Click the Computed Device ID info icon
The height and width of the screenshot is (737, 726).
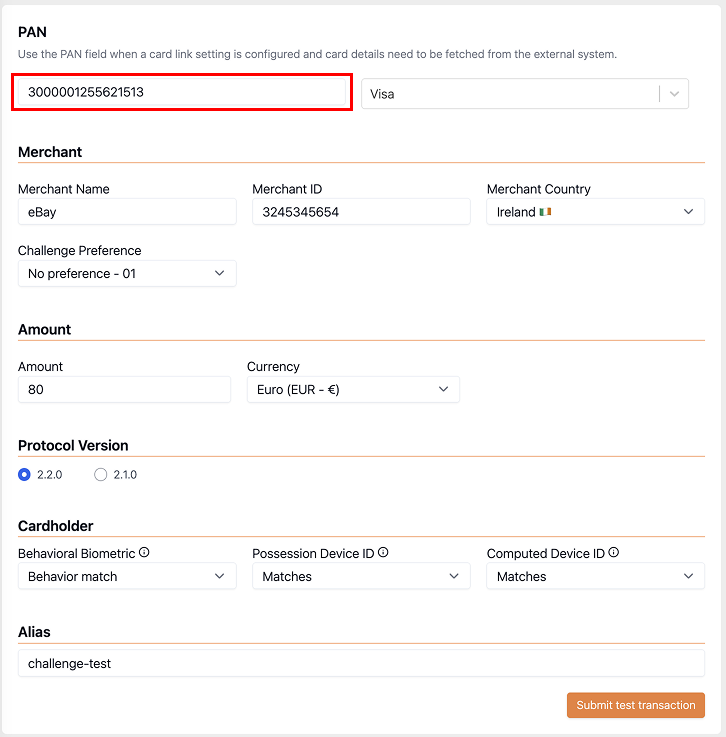coord(613,552)
